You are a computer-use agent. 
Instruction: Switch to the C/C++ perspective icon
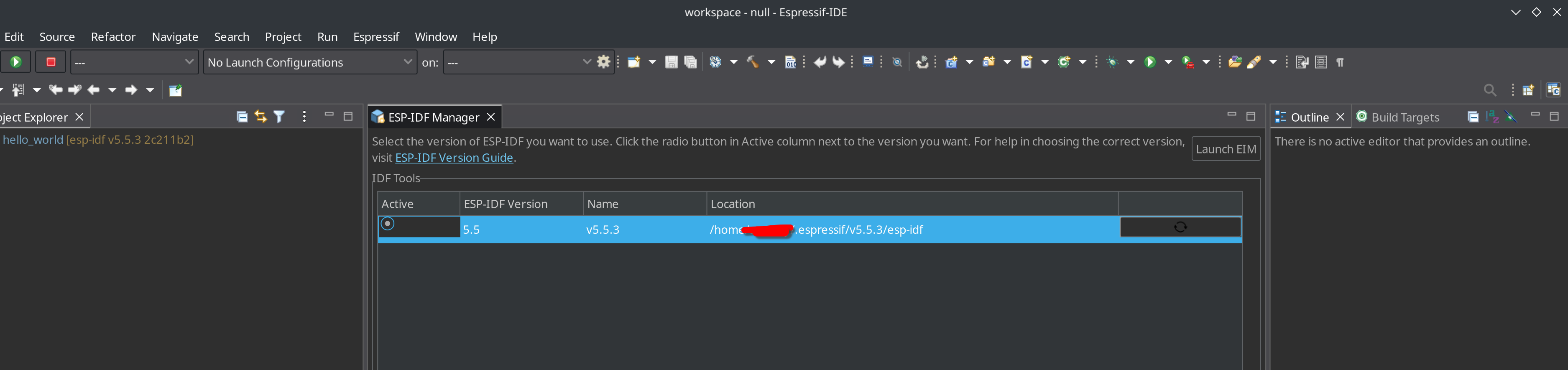click(1553, 90)
